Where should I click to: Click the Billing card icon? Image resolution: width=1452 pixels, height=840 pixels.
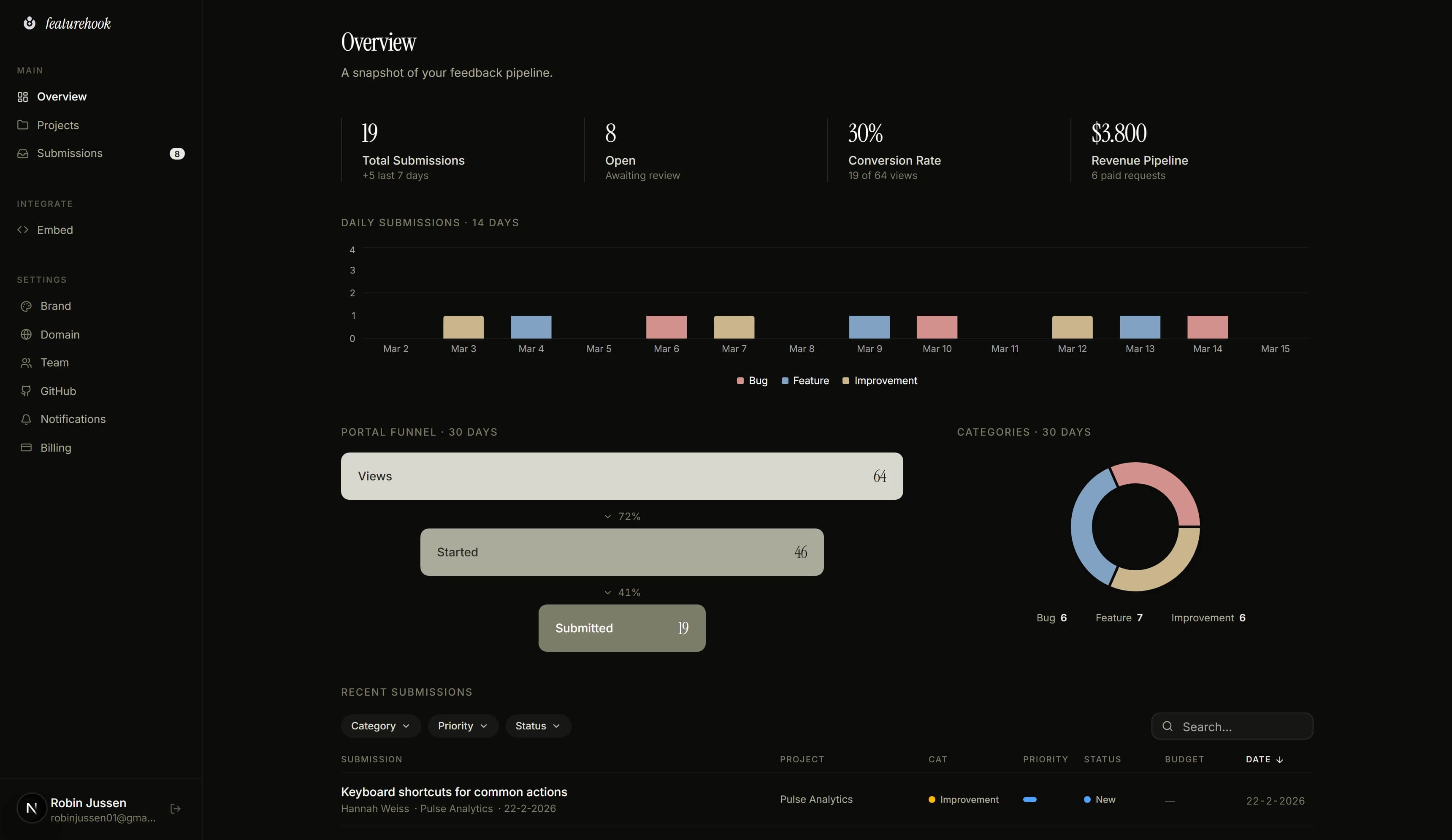click(x=26, y=448)
